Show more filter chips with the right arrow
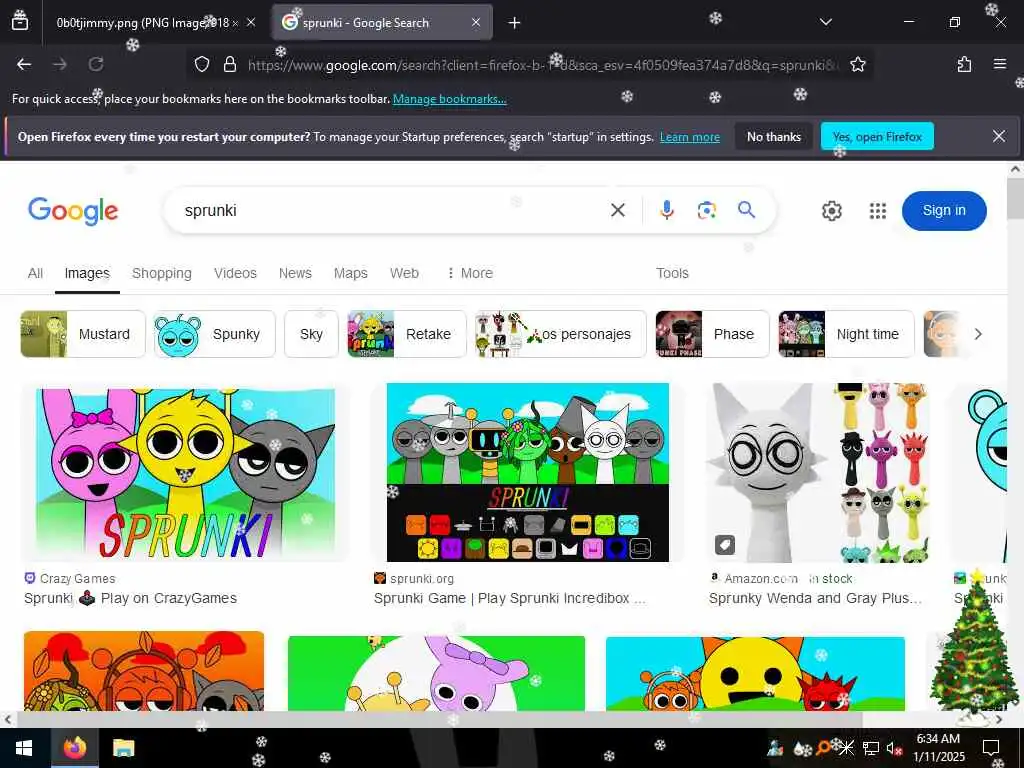Image resolution: width=1024 pixels, height=768 pixels. pos(978,334)
